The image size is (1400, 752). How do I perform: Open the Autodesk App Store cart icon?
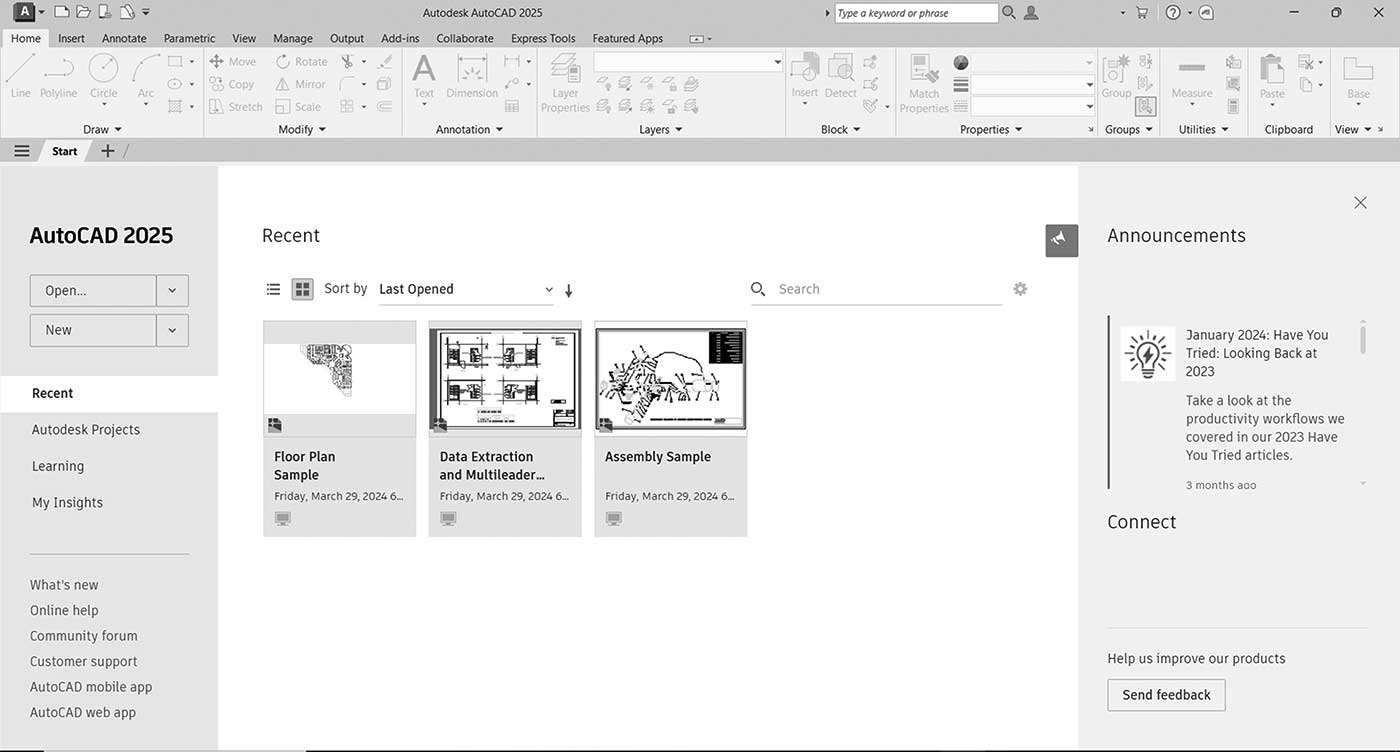click(1142, 12)
